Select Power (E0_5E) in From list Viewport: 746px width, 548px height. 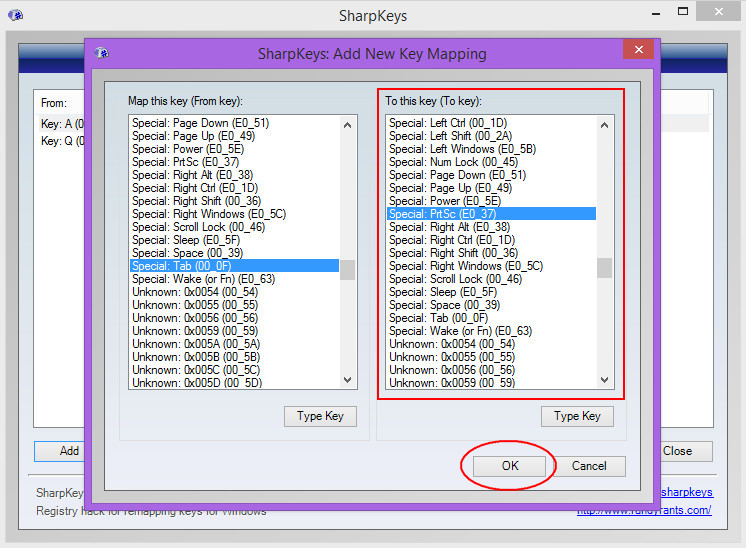coord(234,149)
